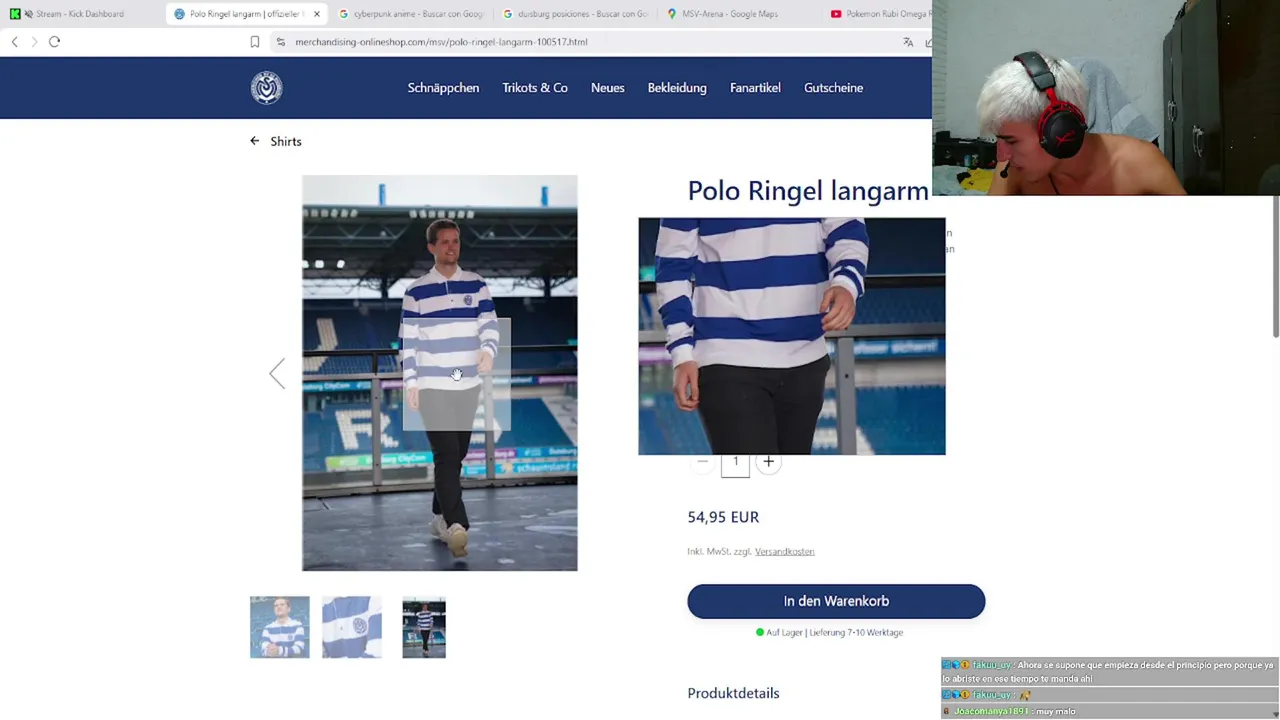Click the translate page icon
Image resolution: width=1280 pixels, height=720 pixels.
(x=908, y=42)
